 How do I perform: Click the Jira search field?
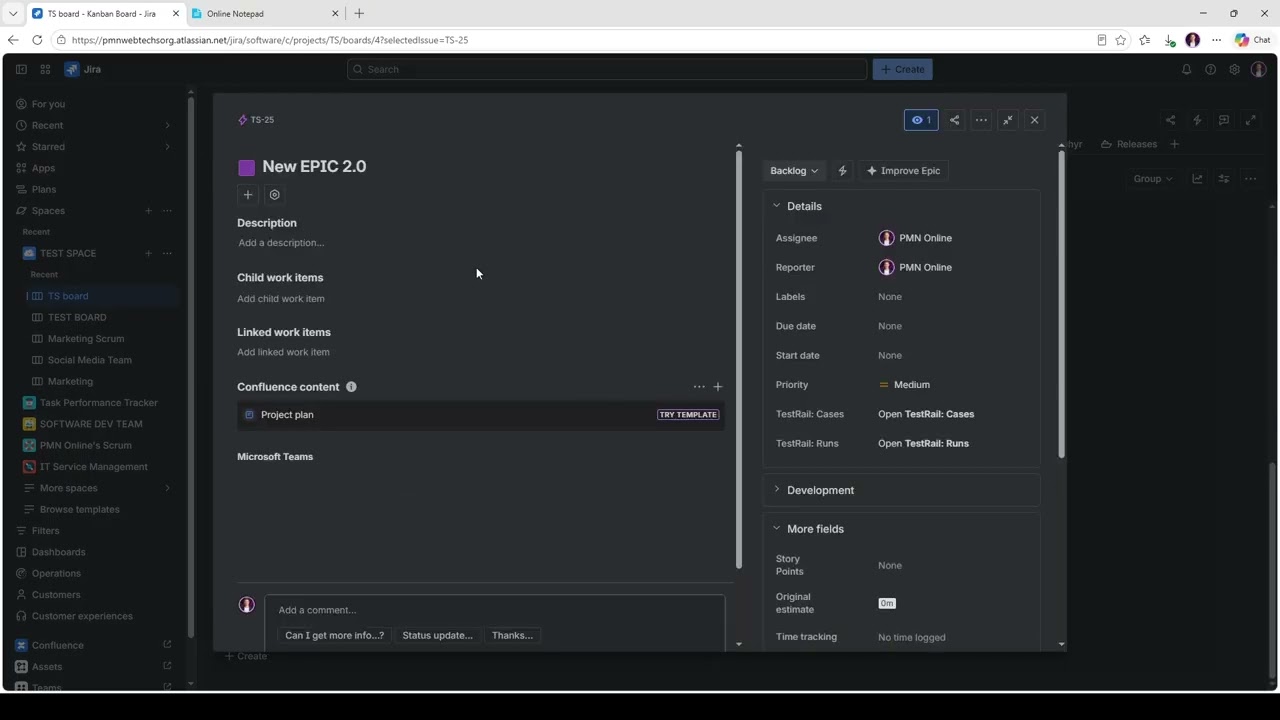point(607,69)
